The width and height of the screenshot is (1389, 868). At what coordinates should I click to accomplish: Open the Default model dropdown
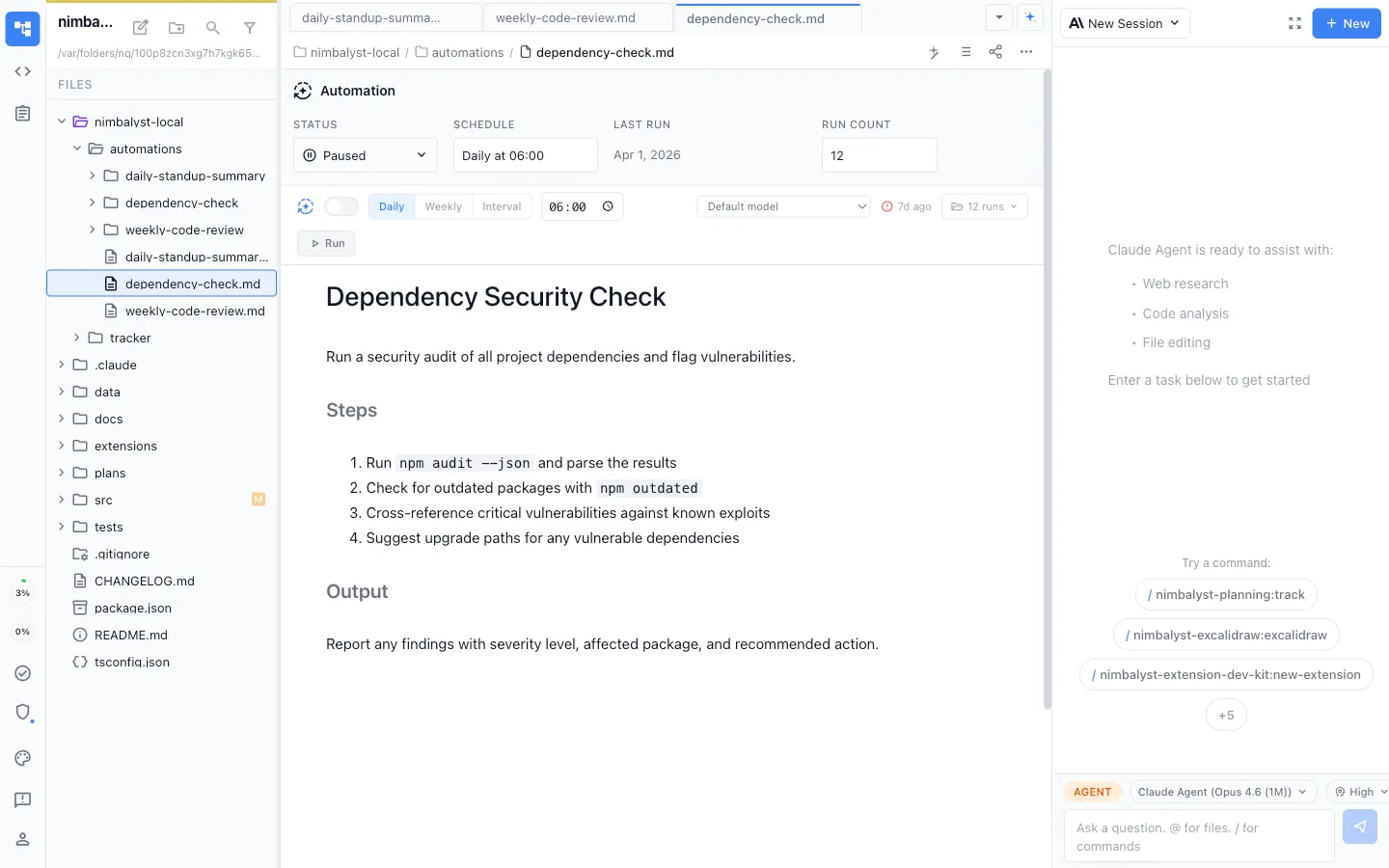coord(783,206)
